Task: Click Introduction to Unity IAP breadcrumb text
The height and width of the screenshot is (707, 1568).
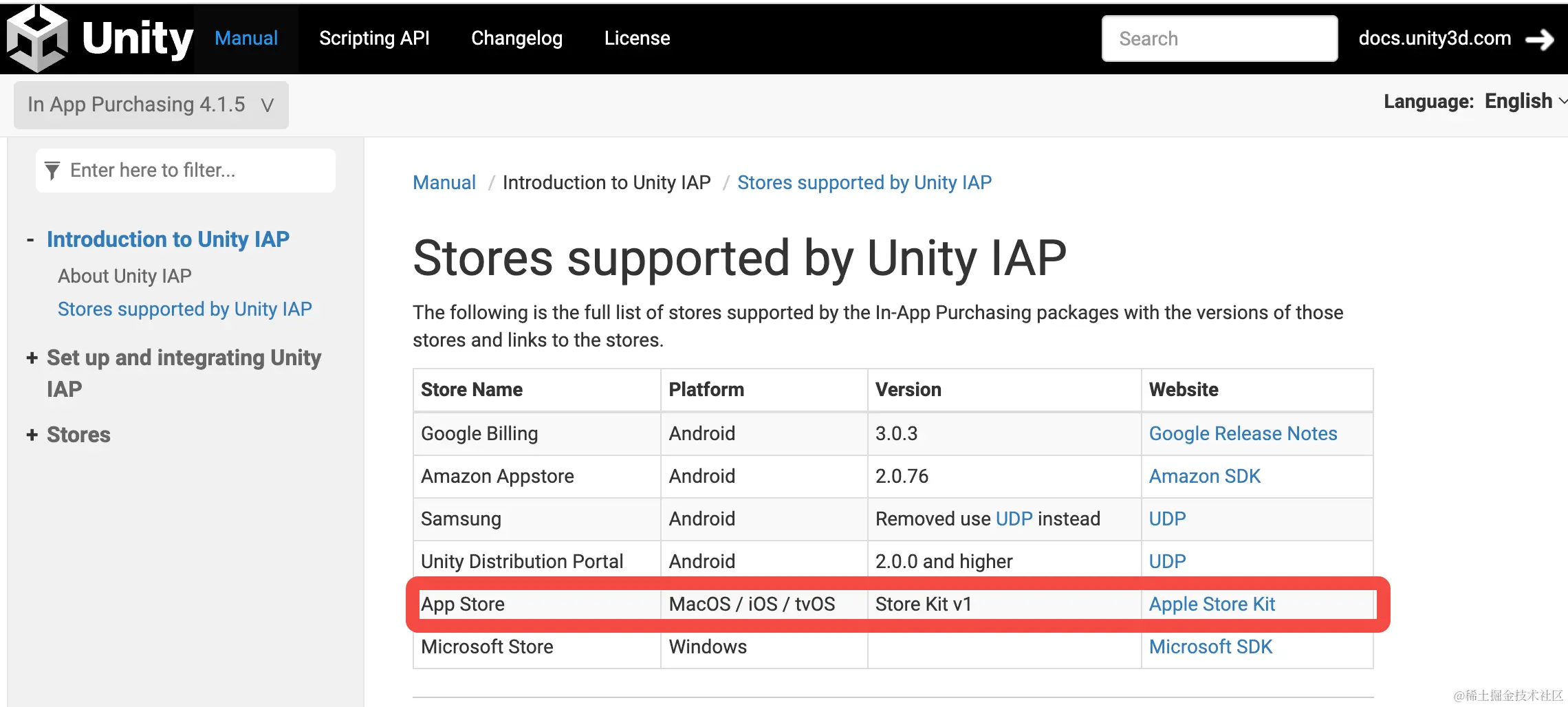Action: point(607,182)
